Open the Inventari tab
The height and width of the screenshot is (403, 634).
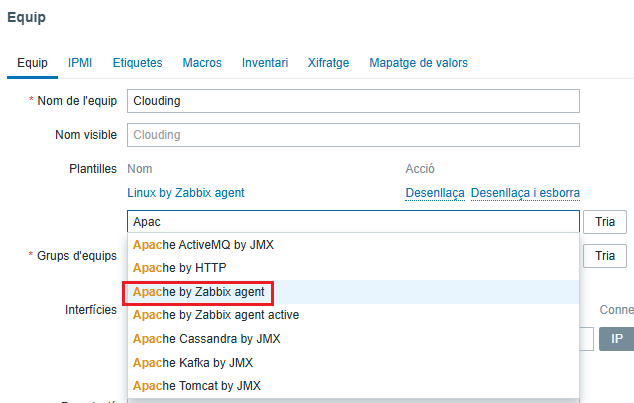[x=265, y=62]
